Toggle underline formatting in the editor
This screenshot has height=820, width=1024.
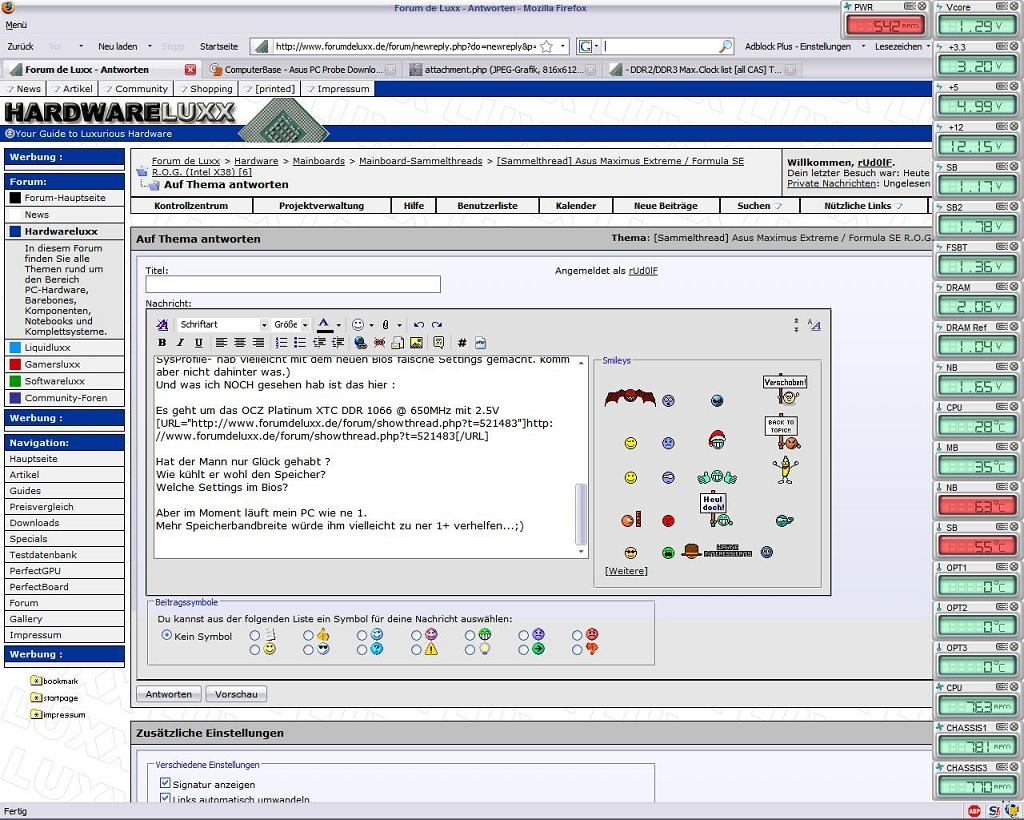click(x=199, y=343)
